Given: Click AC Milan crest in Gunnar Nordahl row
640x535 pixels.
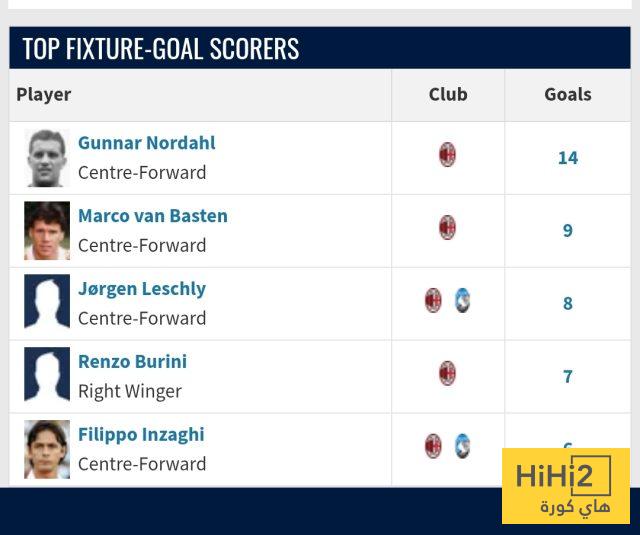Looking at the screenshot, I should (447, 155).
